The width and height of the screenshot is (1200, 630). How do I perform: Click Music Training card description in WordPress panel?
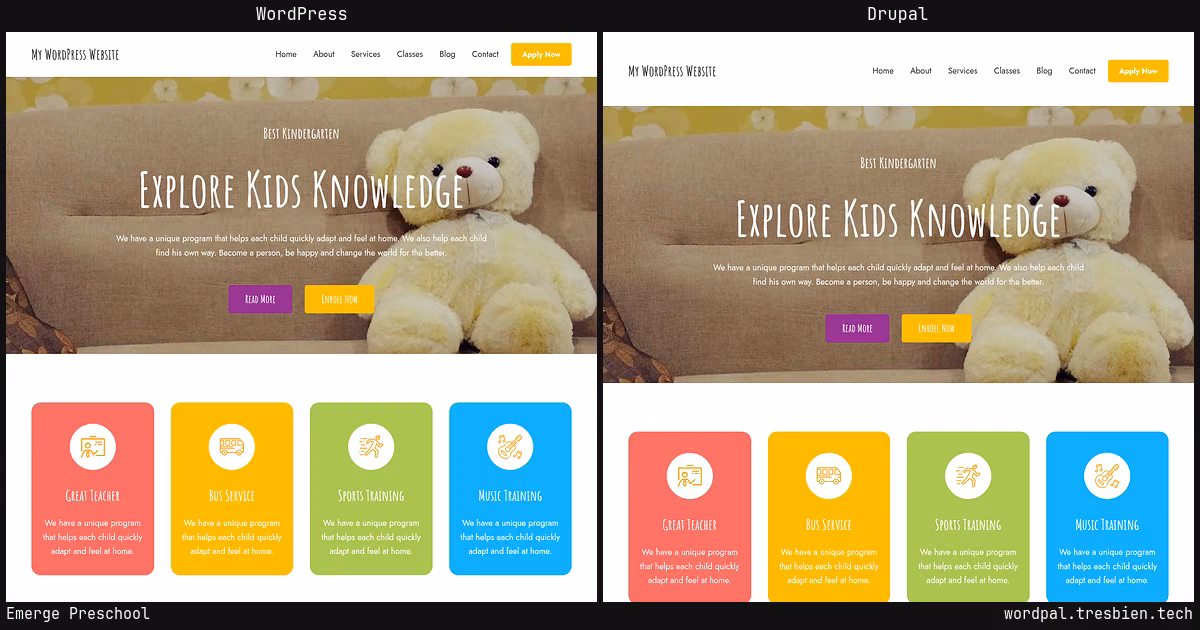(x=510, y=537)
